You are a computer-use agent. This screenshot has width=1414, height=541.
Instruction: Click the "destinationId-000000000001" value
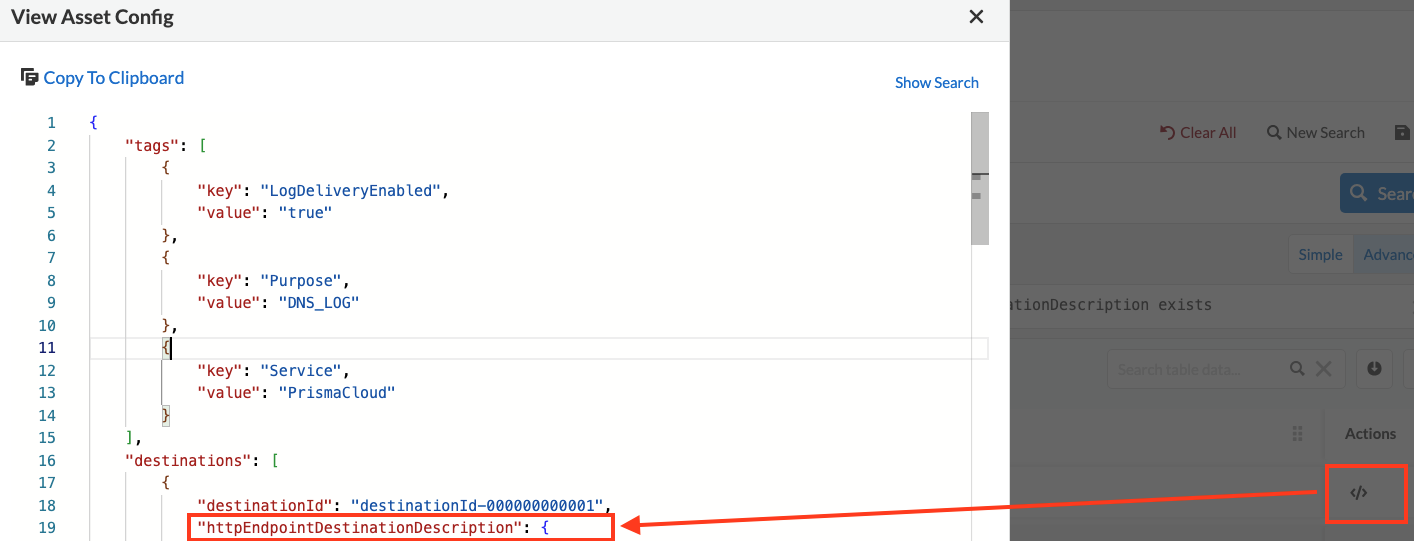[x=478, y=505]
